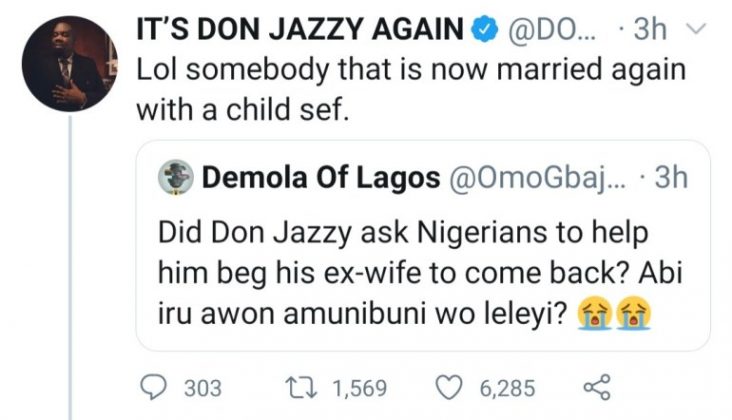The height and width of the screenshot is (420, 732).
Task: Click the reply speech bubble icon
Action: pyautogui.click(x=156, y=387)
